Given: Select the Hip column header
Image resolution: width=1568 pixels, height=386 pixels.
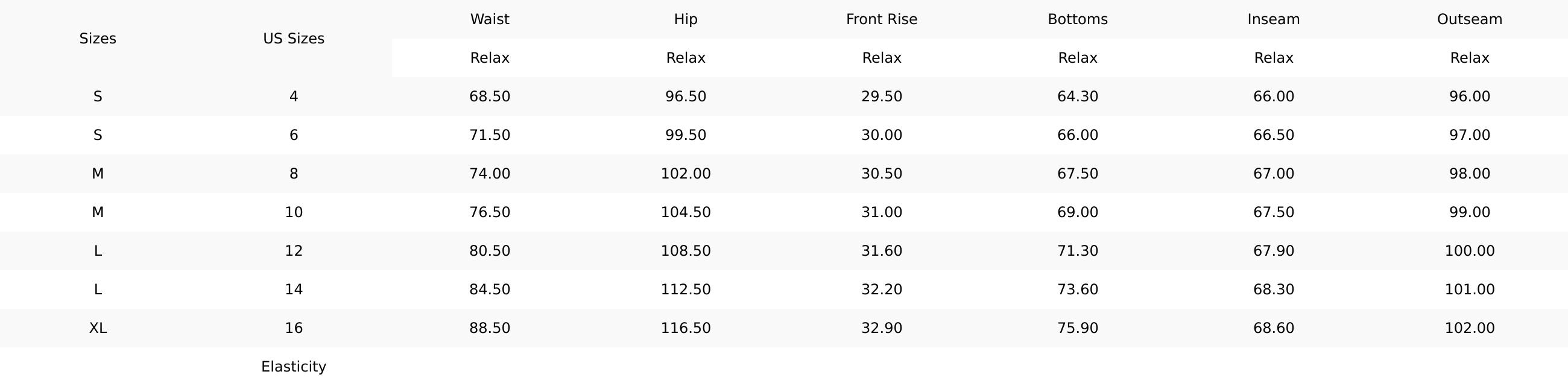Looking at the screenshot, I should [x=685, y=19].
